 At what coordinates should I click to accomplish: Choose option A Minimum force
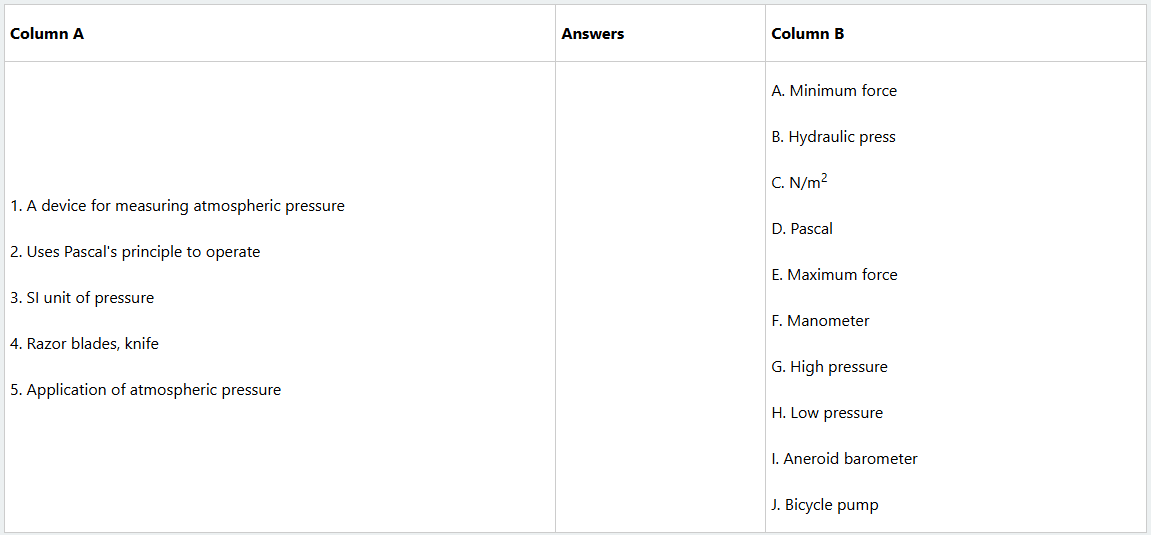click(x=834, y=91)
